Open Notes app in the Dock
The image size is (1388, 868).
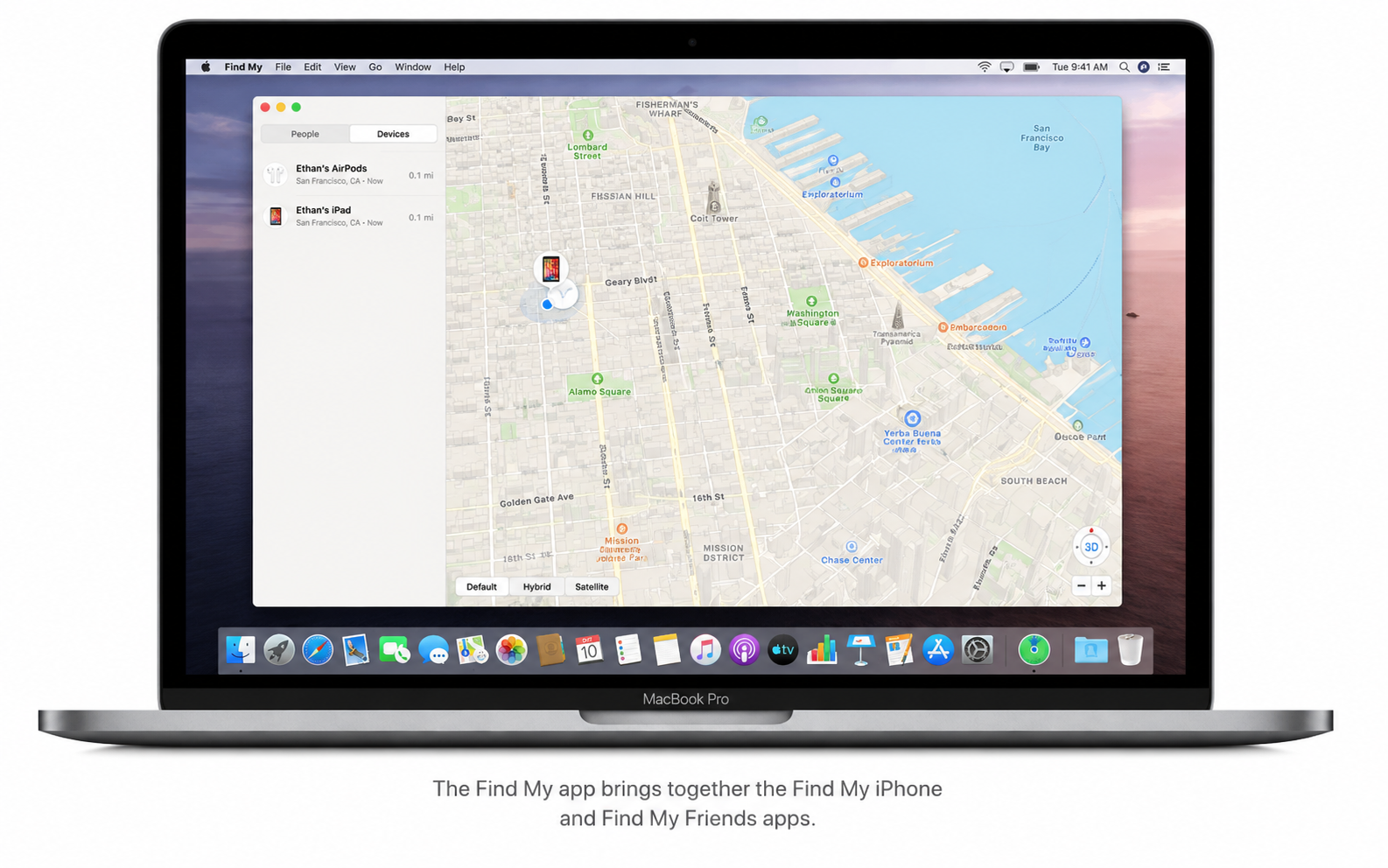[666, 650]
